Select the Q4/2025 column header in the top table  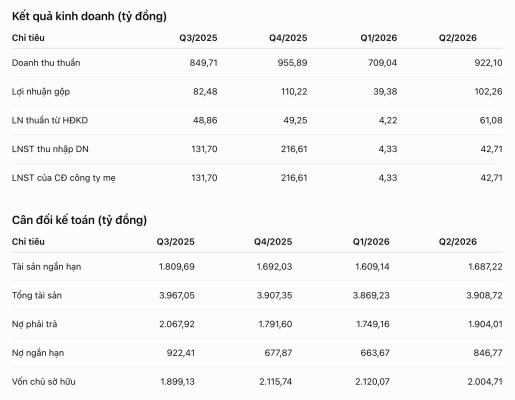[x=288, y=38]
